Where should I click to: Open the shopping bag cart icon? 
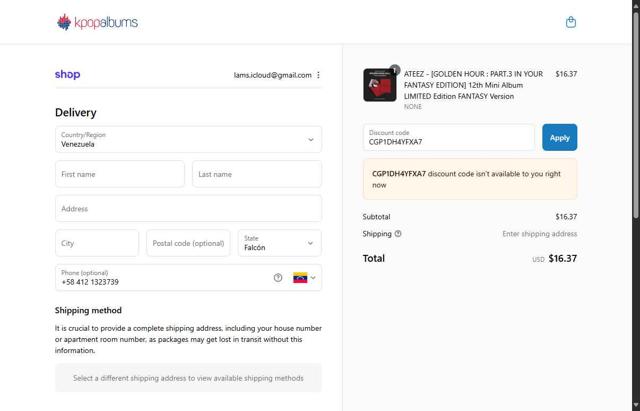pyautogui.click(x=571, y=22)
